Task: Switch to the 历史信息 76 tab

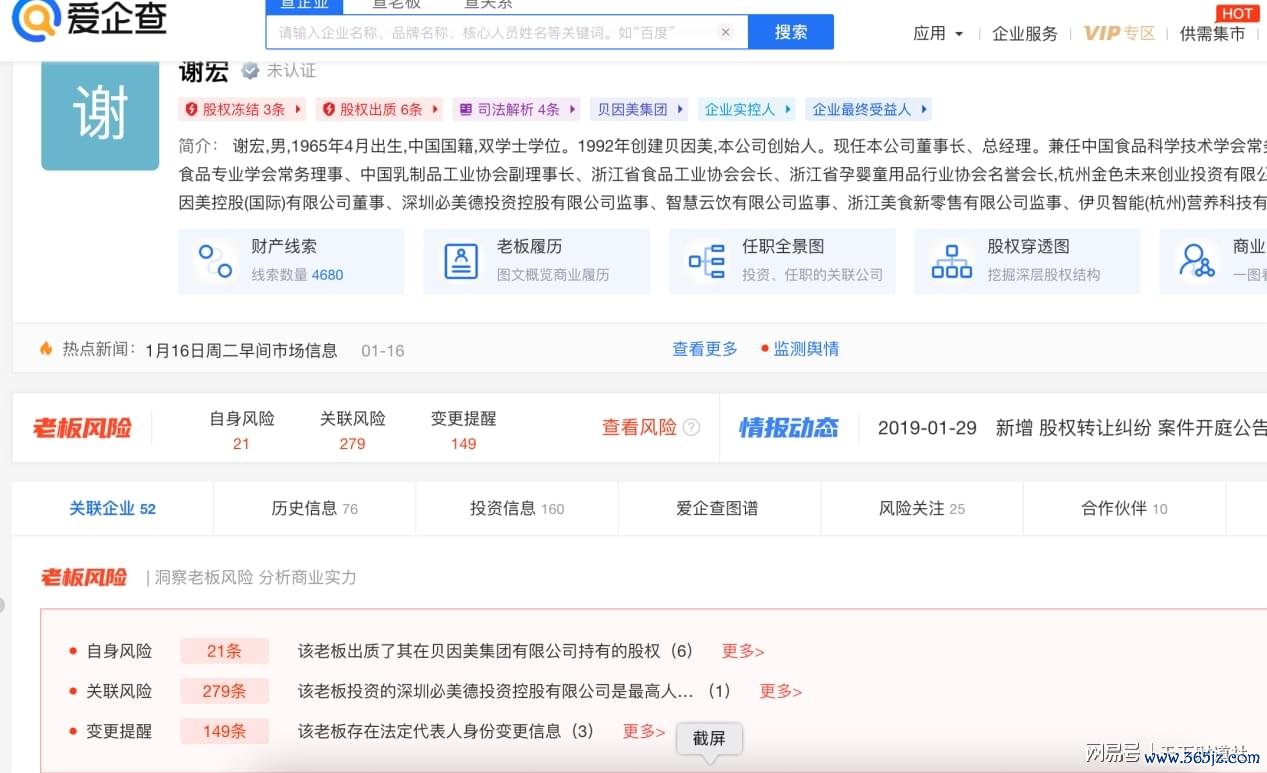Action: [314, 508]
